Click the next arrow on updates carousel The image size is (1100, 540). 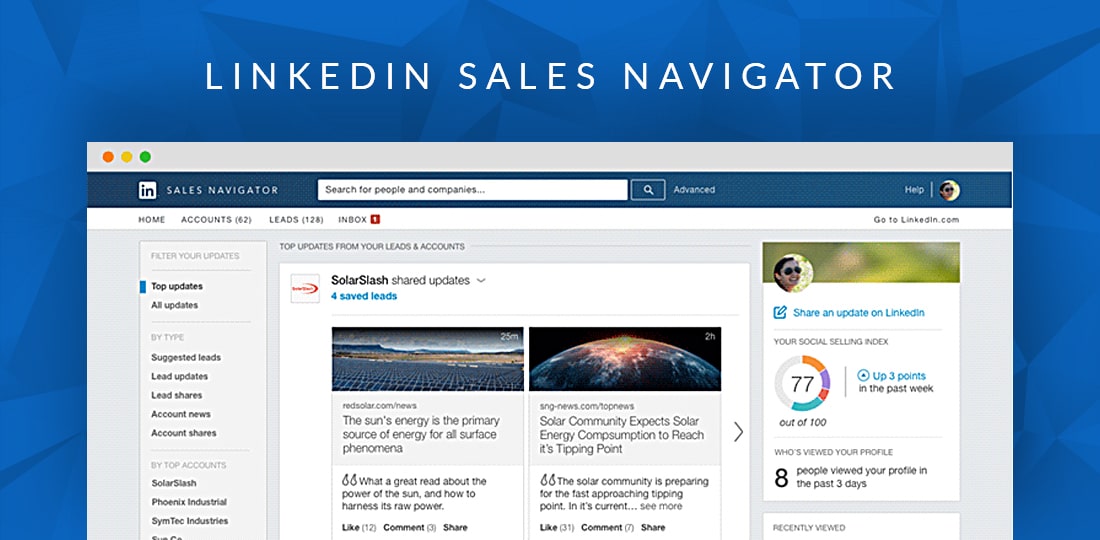click(x=738, y=432)
